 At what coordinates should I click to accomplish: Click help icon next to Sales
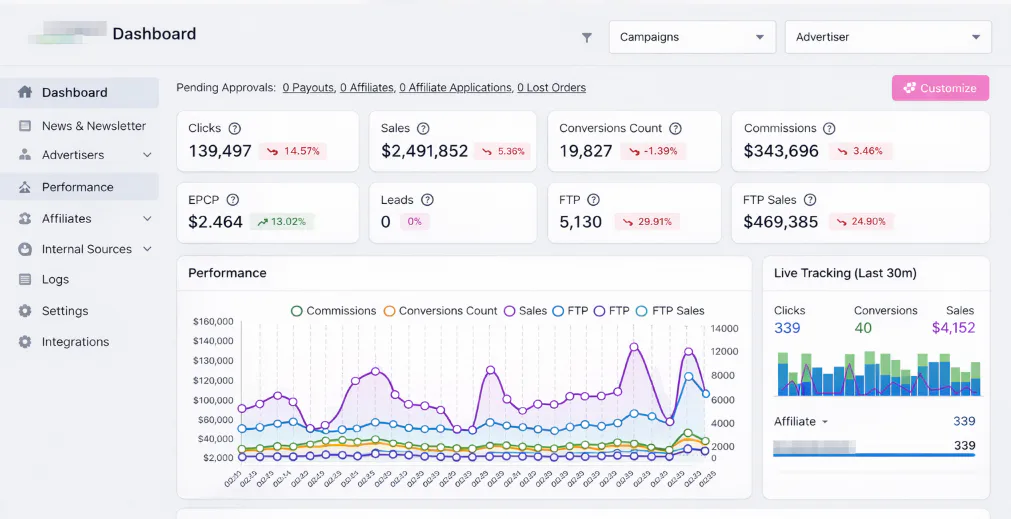[423, 128]
